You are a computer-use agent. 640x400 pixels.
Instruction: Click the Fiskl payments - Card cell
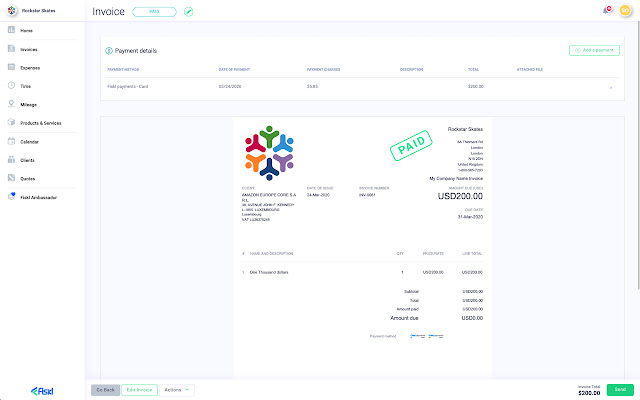128,87
